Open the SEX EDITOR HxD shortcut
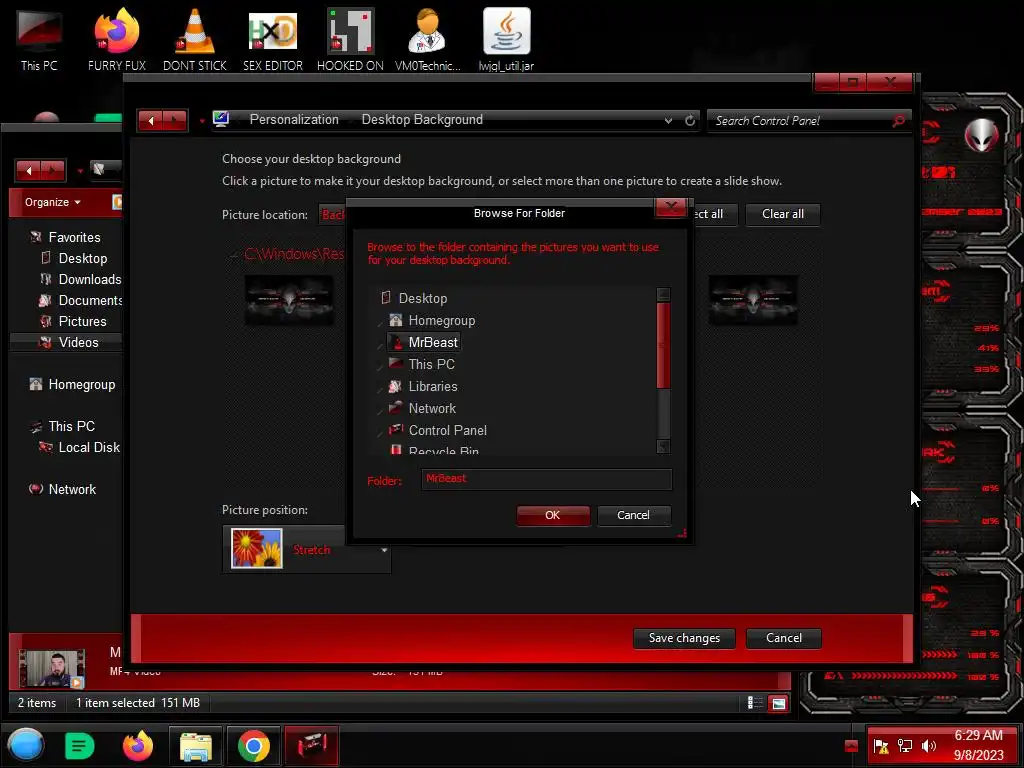This screenshot has height=768, width=1024. click(x=273, y=39)
